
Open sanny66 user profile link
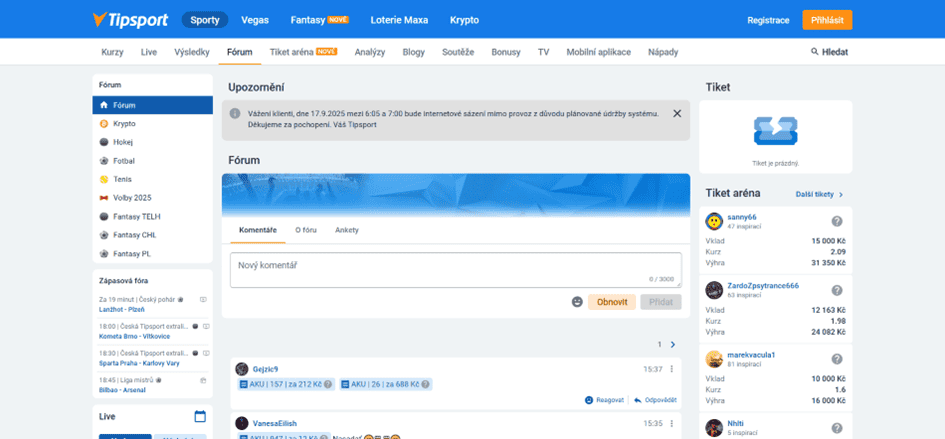pyautogui.click(x=742, y=217)
